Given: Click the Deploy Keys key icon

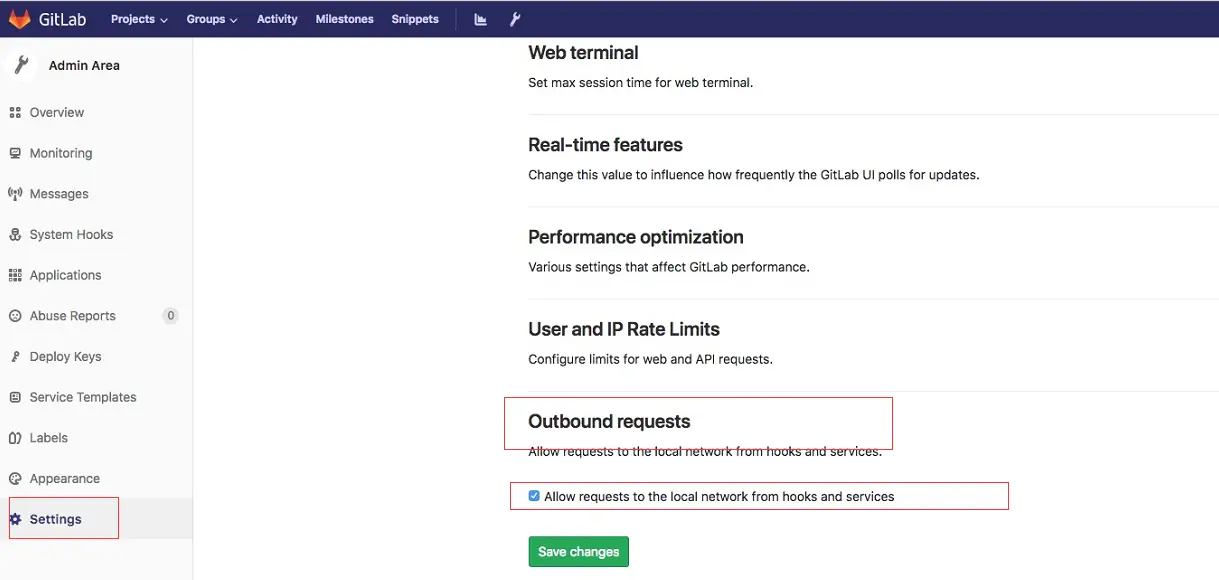Looking at the screenshot, I should coord(14,356).
